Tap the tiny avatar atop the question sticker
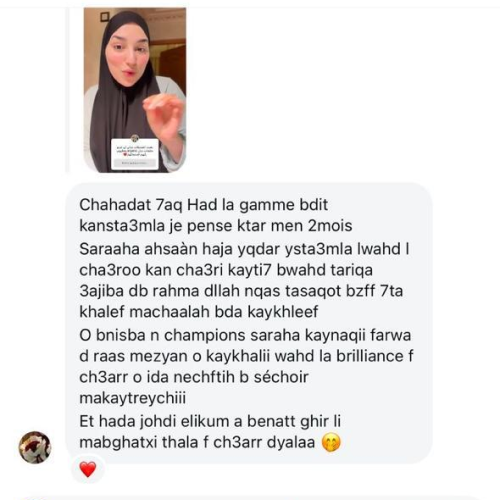Image resolution: width=500 pixels, height=500 pixels. pyautogui.click(x=135, y=138)
